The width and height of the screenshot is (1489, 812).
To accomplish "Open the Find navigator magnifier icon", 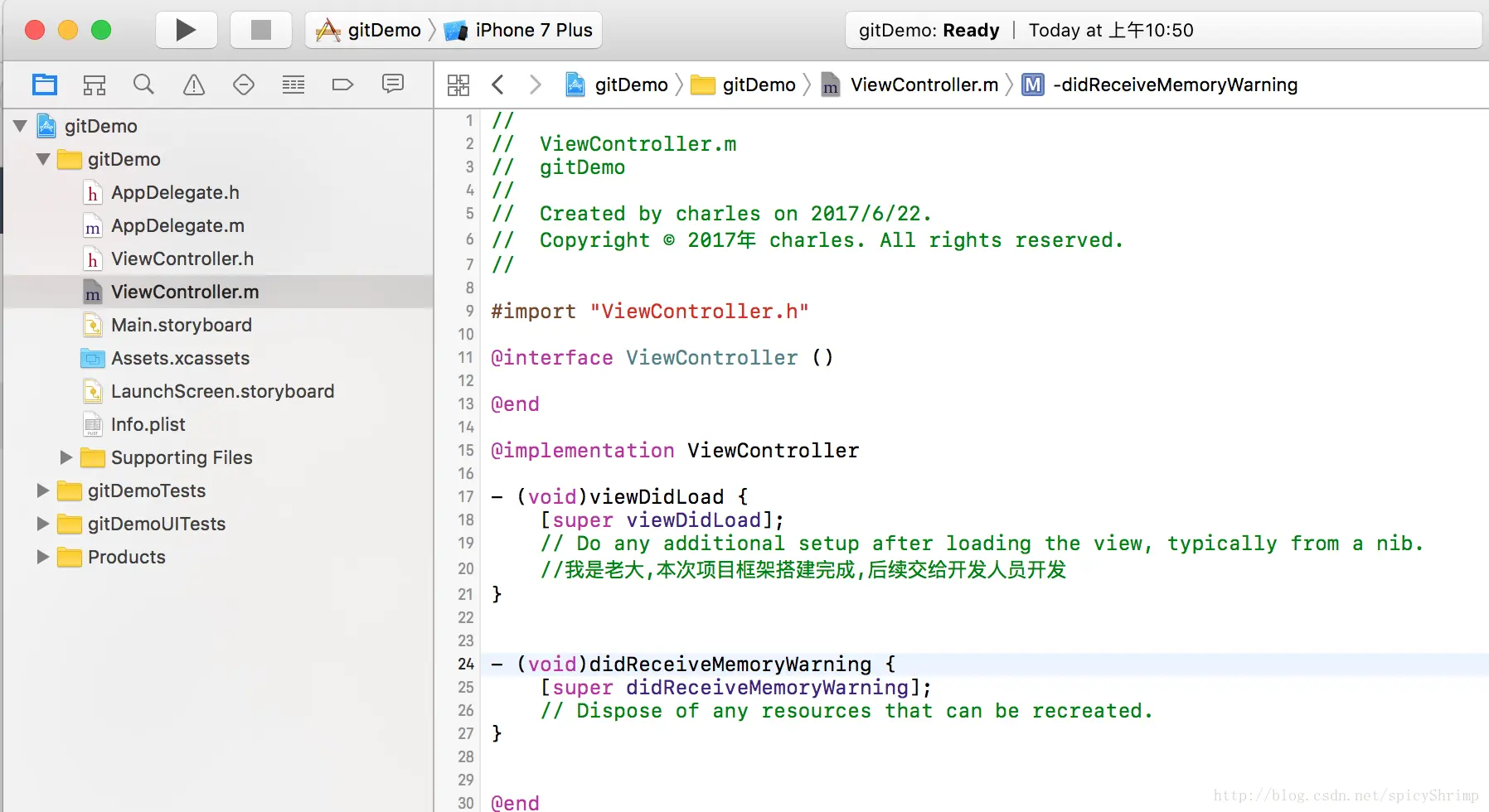I will [144, 85].
